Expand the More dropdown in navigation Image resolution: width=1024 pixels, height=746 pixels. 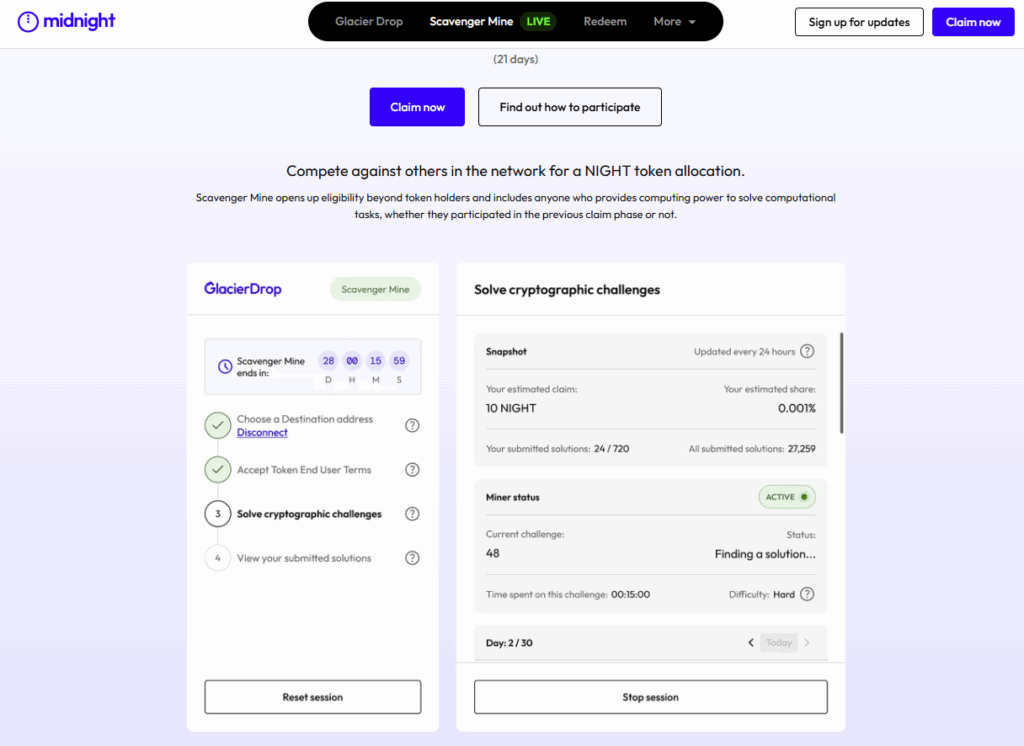(x=674, y=21)
